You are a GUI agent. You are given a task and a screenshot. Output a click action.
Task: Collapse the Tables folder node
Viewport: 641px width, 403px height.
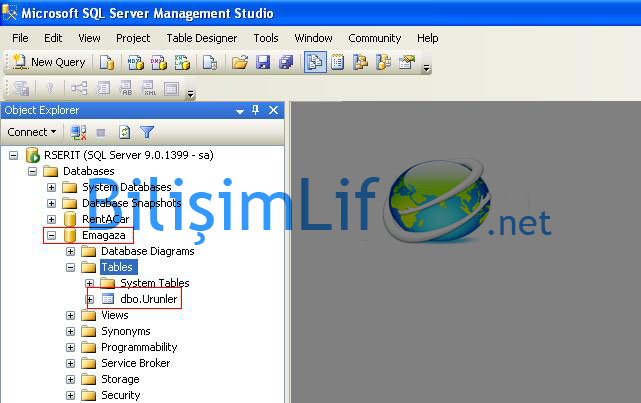tap(70, 267)
